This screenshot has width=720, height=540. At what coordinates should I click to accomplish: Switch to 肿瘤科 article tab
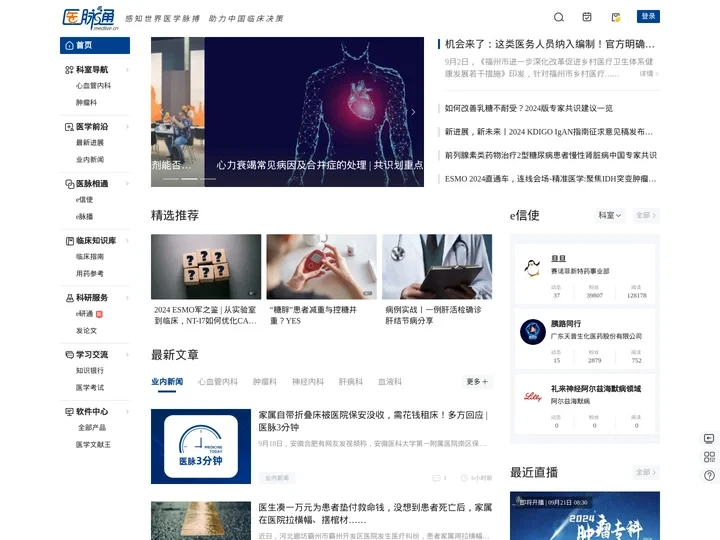coord(265,382)
